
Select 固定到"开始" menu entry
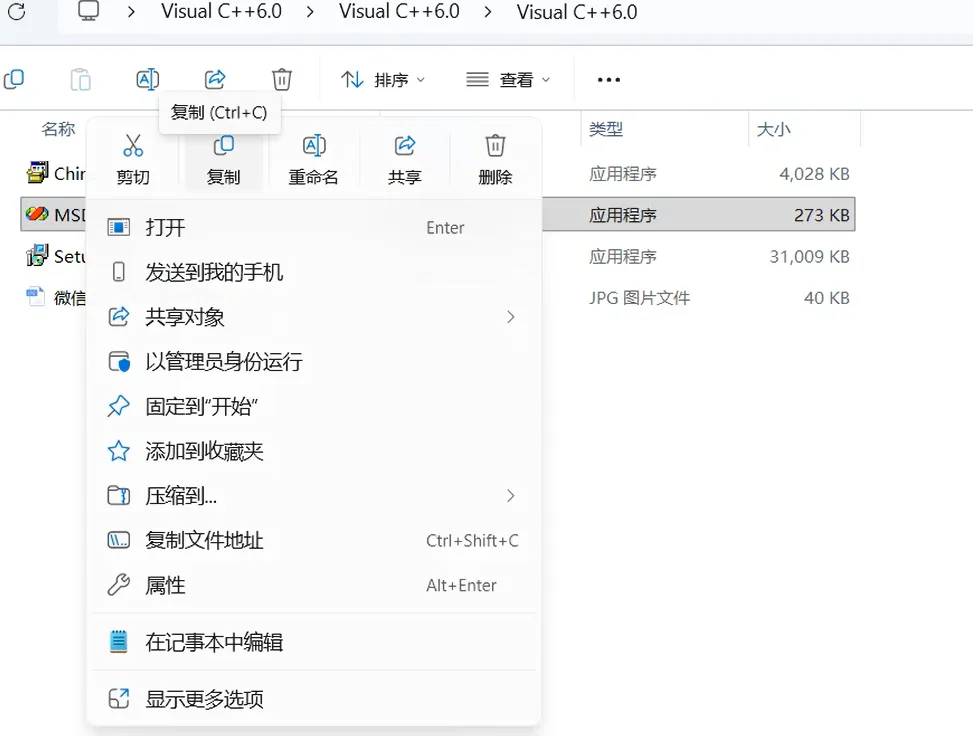click(314, 406)
